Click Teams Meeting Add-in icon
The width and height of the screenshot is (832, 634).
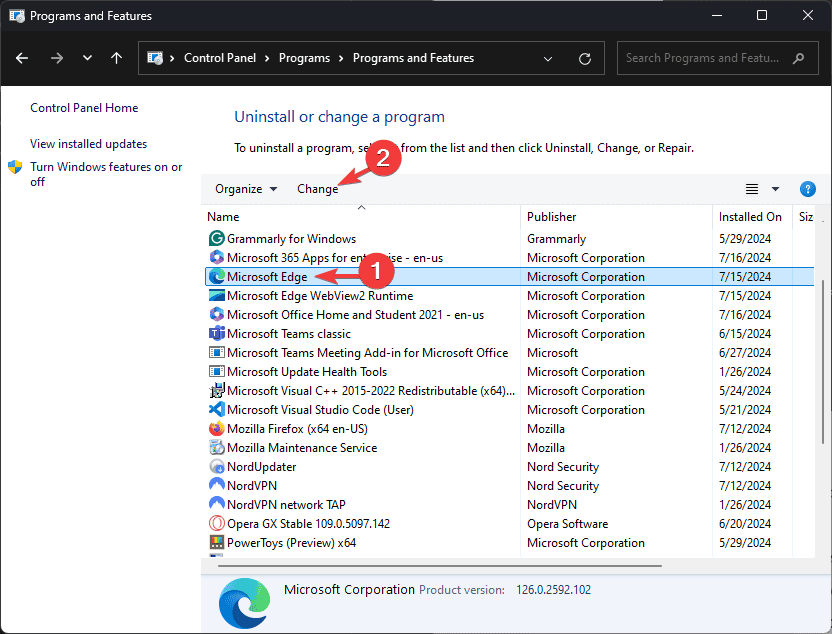coord(216,353)
